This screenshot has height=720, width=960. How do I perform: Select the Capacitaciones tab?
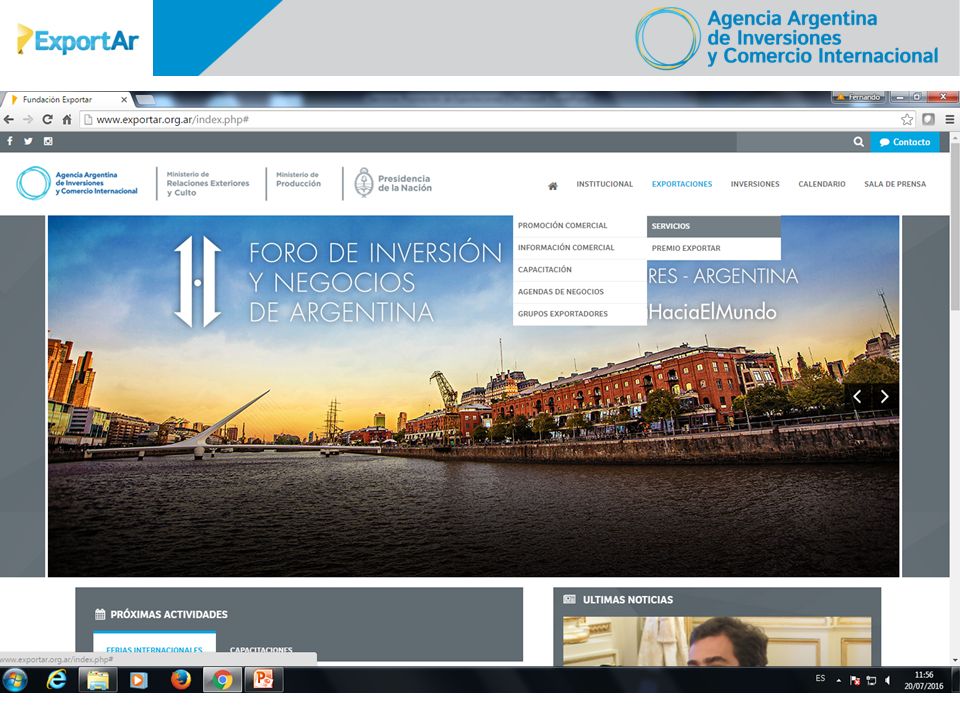pos(261,650)
